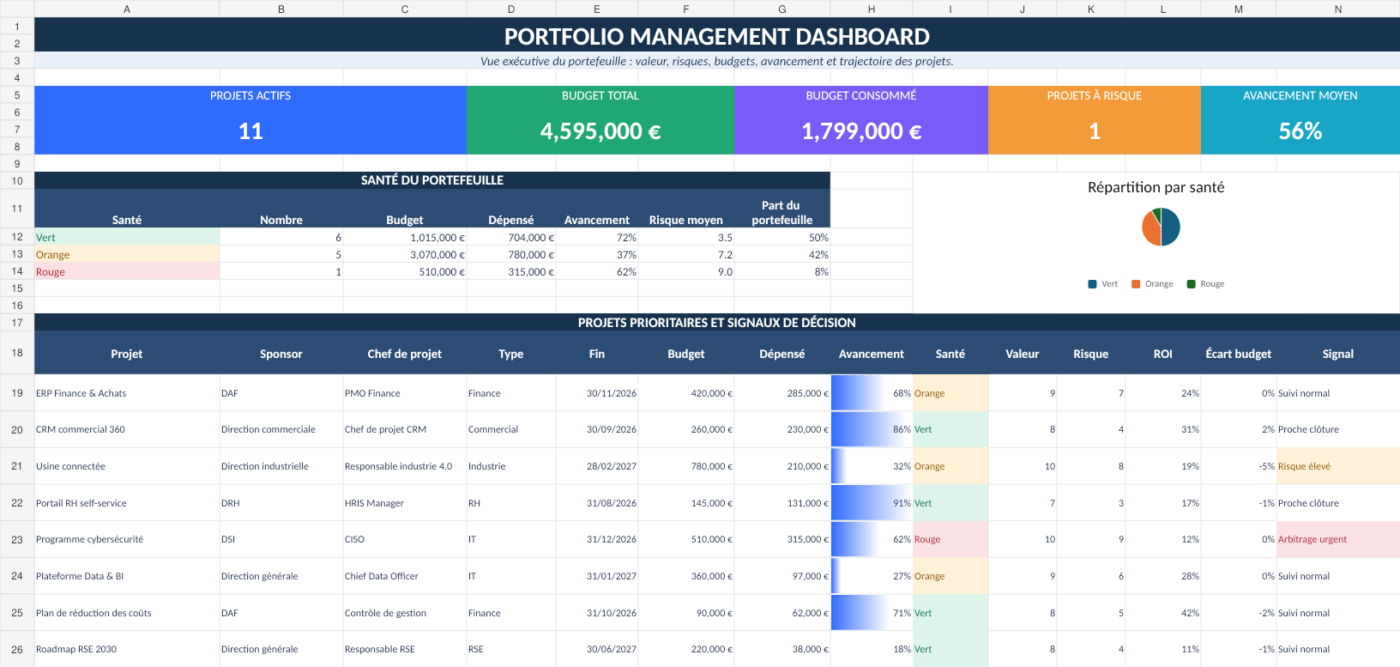Click the budget cell 780,000 €
1400x667 pixels.
[686, 466]
